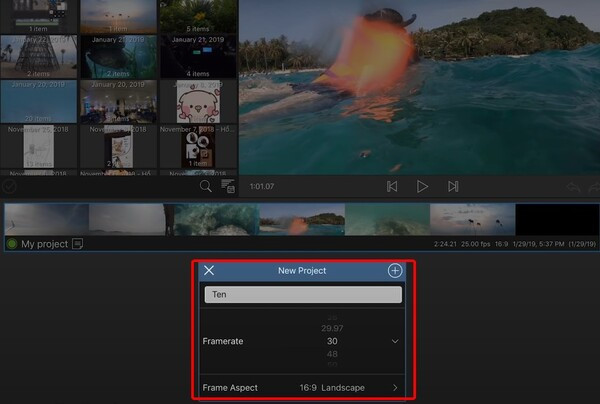Open the Frame Aspect options chevron
This screenshot has width=600, height=404.
(395, 388)
